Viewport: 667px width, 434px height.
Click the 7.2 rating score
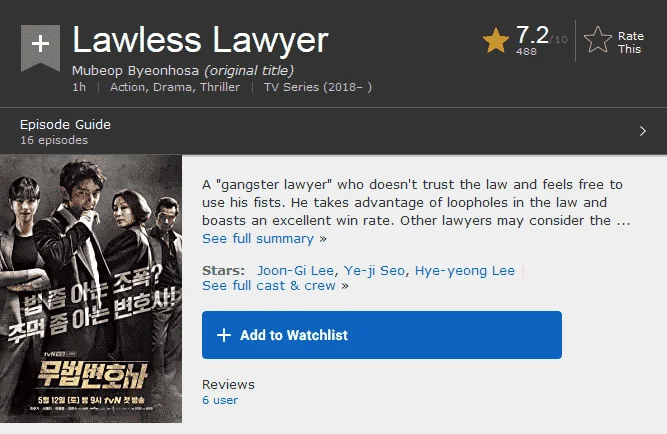tap(532, 35)
